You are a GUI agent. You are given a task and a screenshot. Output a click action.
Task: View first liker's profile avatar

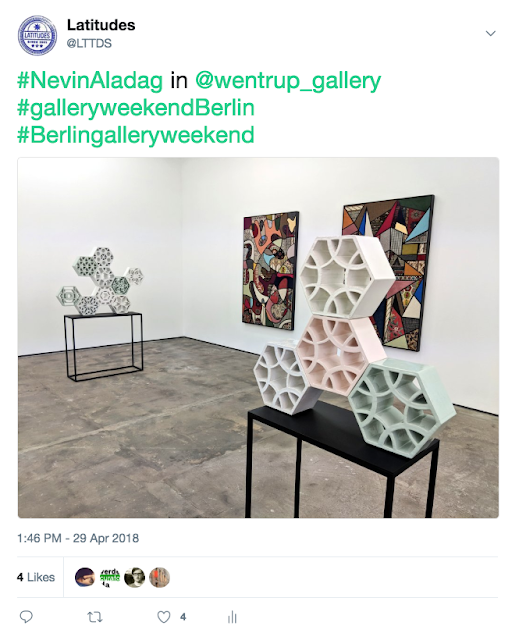coord(84,577)
